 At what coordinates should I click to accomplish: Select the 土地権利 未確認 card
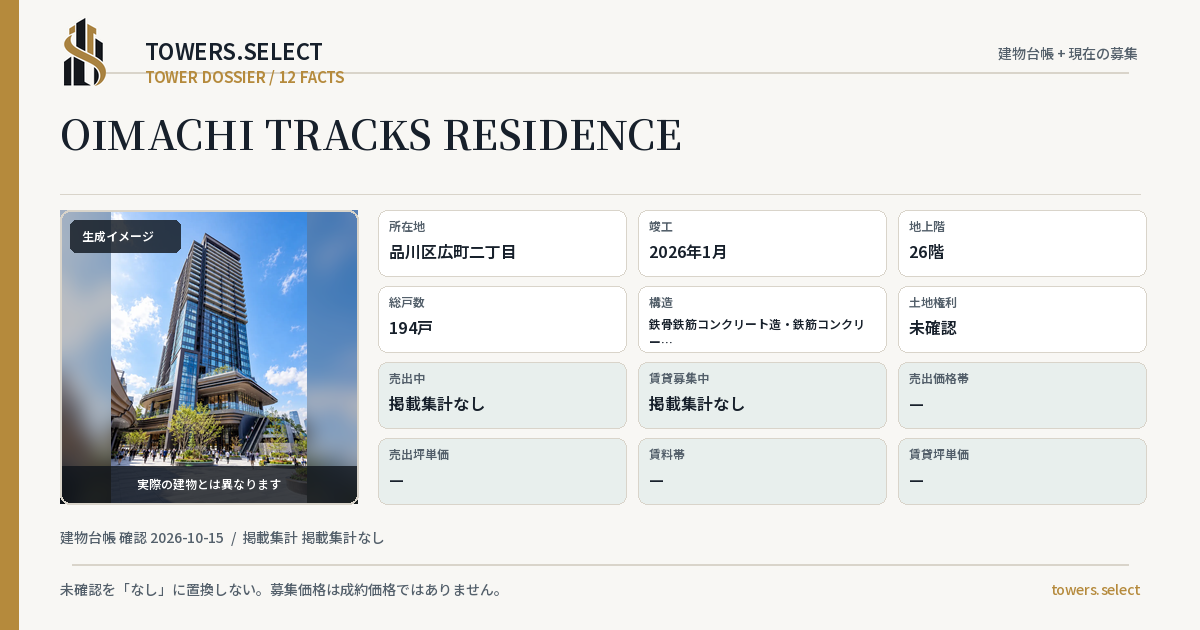(1022, 319)
